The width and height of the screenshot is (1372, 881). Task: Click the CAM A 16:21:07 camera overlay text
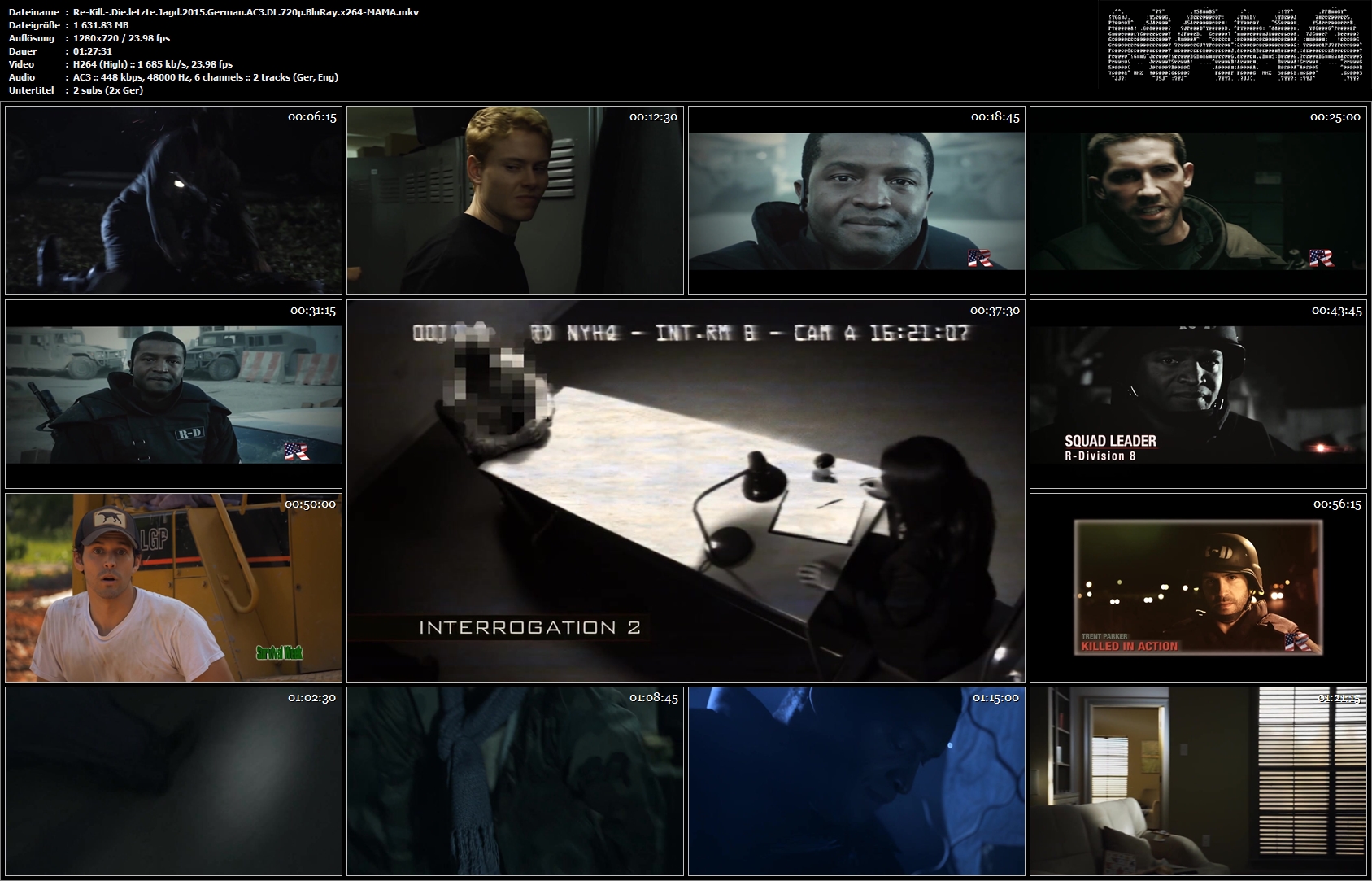tap(882, 333)
